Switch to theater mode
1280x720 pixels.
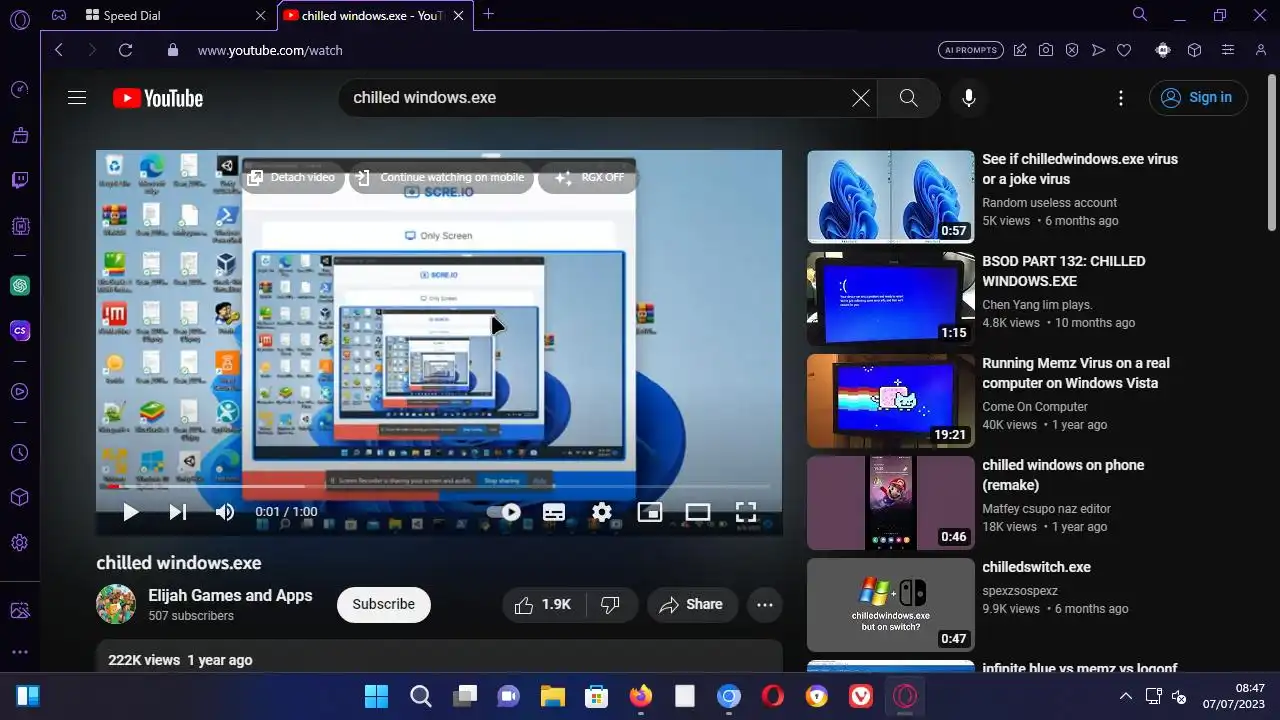coord(698,512)
